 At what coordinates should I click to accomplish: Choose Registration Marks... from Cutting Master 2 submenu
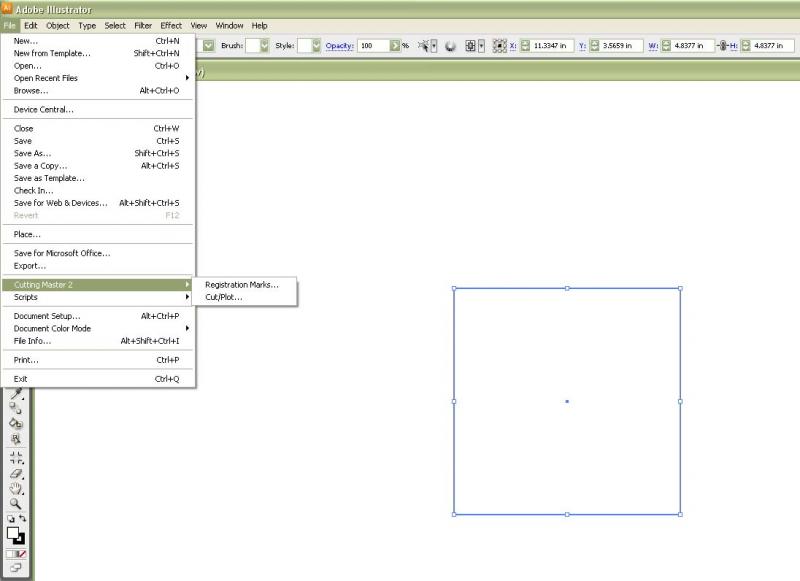(244, 285)
